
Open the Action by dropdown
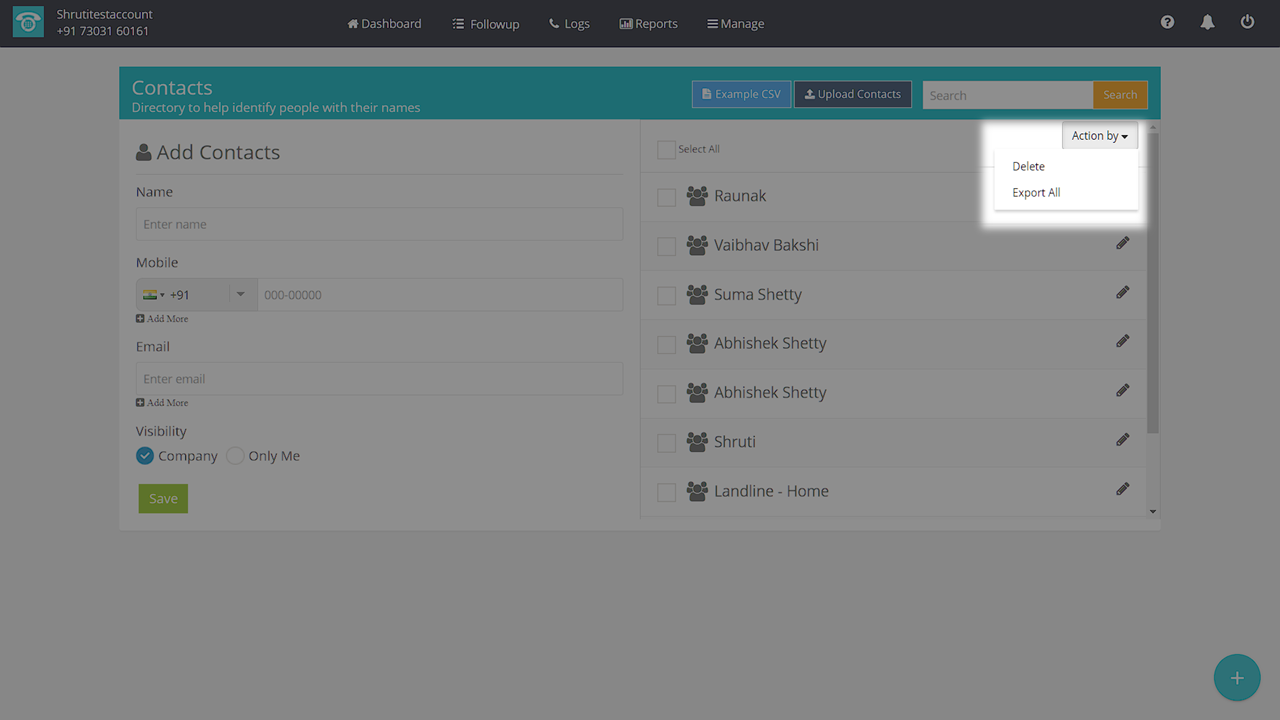1099,136
